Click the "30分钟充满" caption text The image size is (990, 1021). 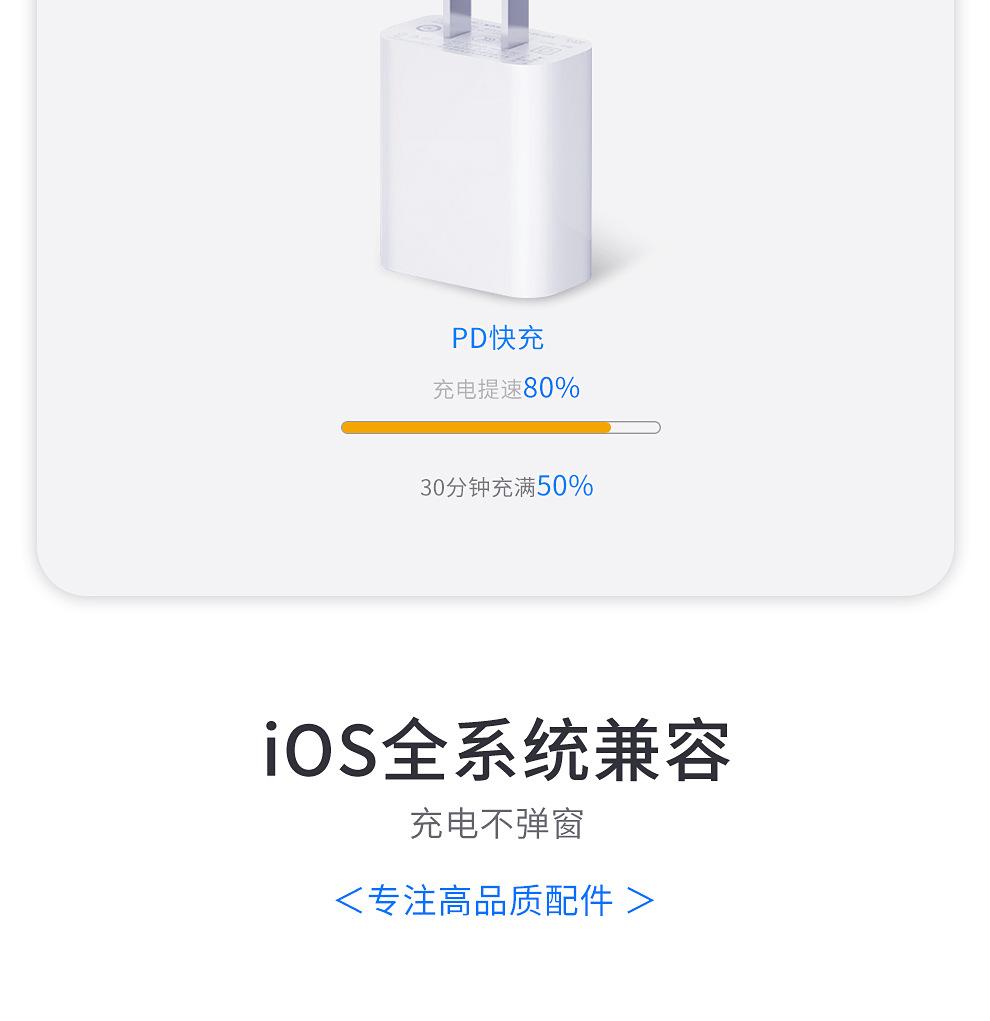tap(478, 487)
